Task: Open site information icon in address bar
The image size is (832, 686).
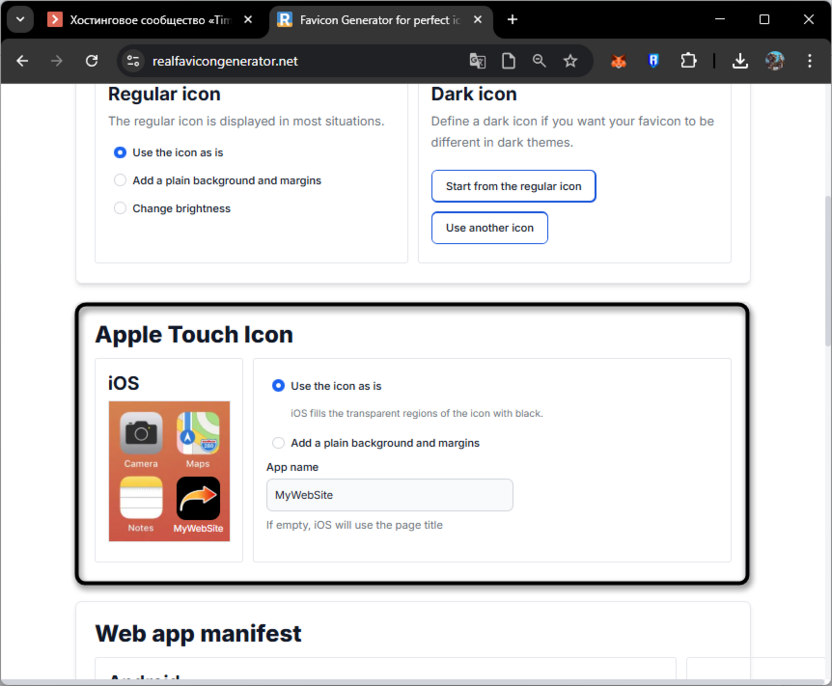Action: point(133,61)
